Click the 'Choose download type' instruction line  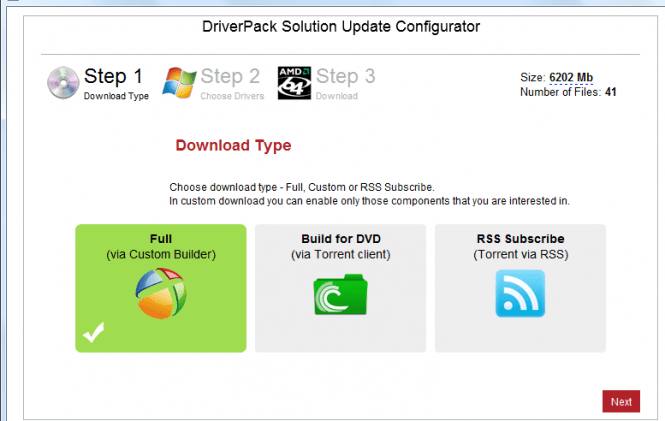point(302,187)
